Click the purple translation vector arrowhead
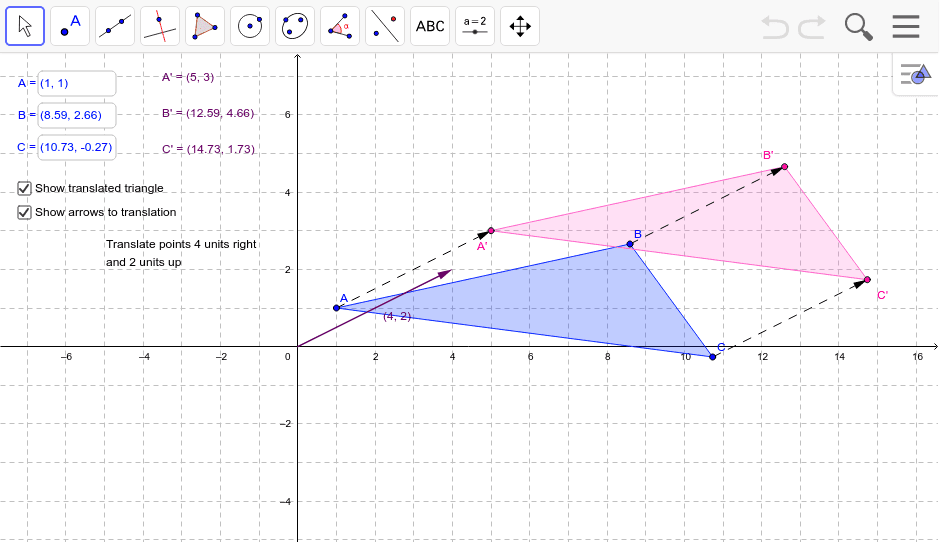The height and width of the screenshot is (544, 940). pyautogui.click(x=445, y=273)
